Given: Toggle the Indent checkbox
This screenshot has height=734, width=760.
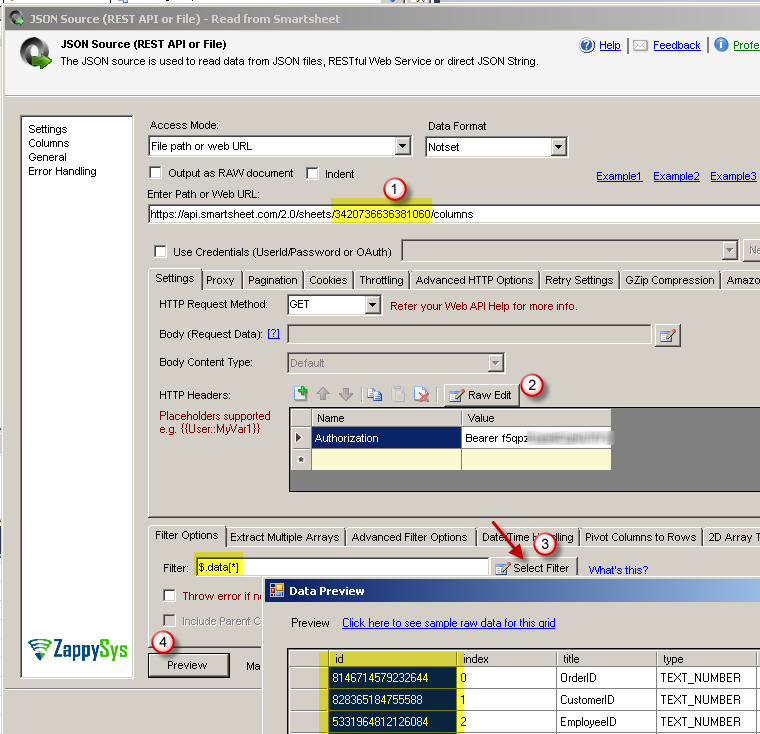Looking at the screenshot, I should click(x=312, y=174).
